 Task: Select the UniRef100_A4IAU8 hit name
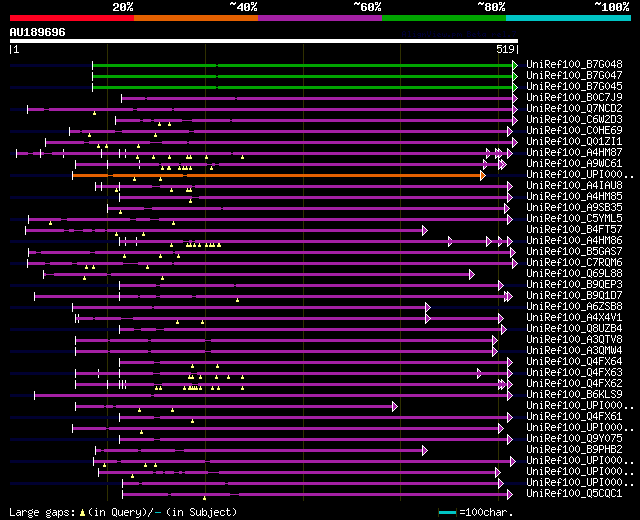(x=574, y=186)
